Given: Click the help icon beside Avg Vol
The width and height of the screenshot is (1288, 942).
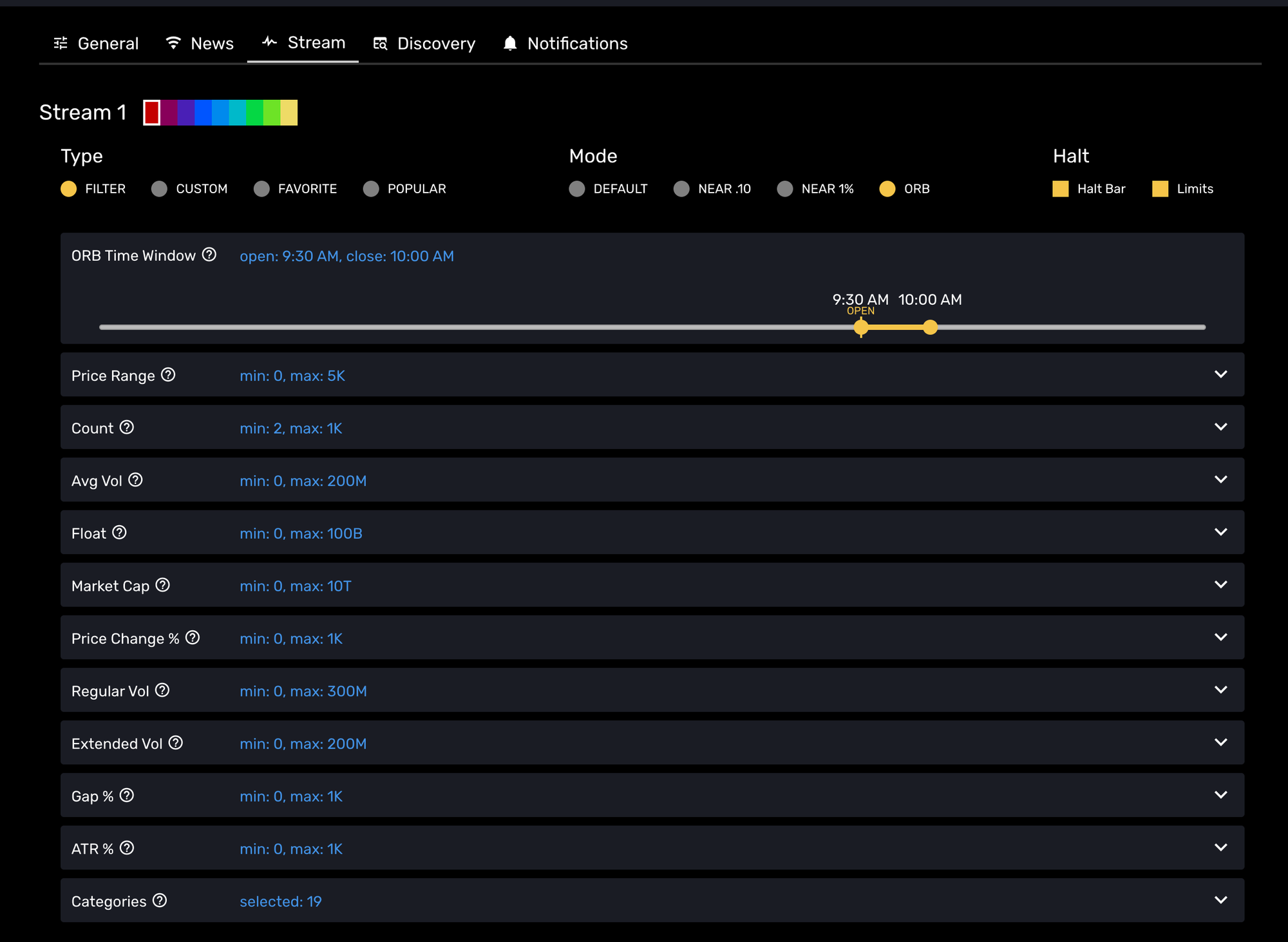Looking at the screenshot, I should (x=135, y=479).
